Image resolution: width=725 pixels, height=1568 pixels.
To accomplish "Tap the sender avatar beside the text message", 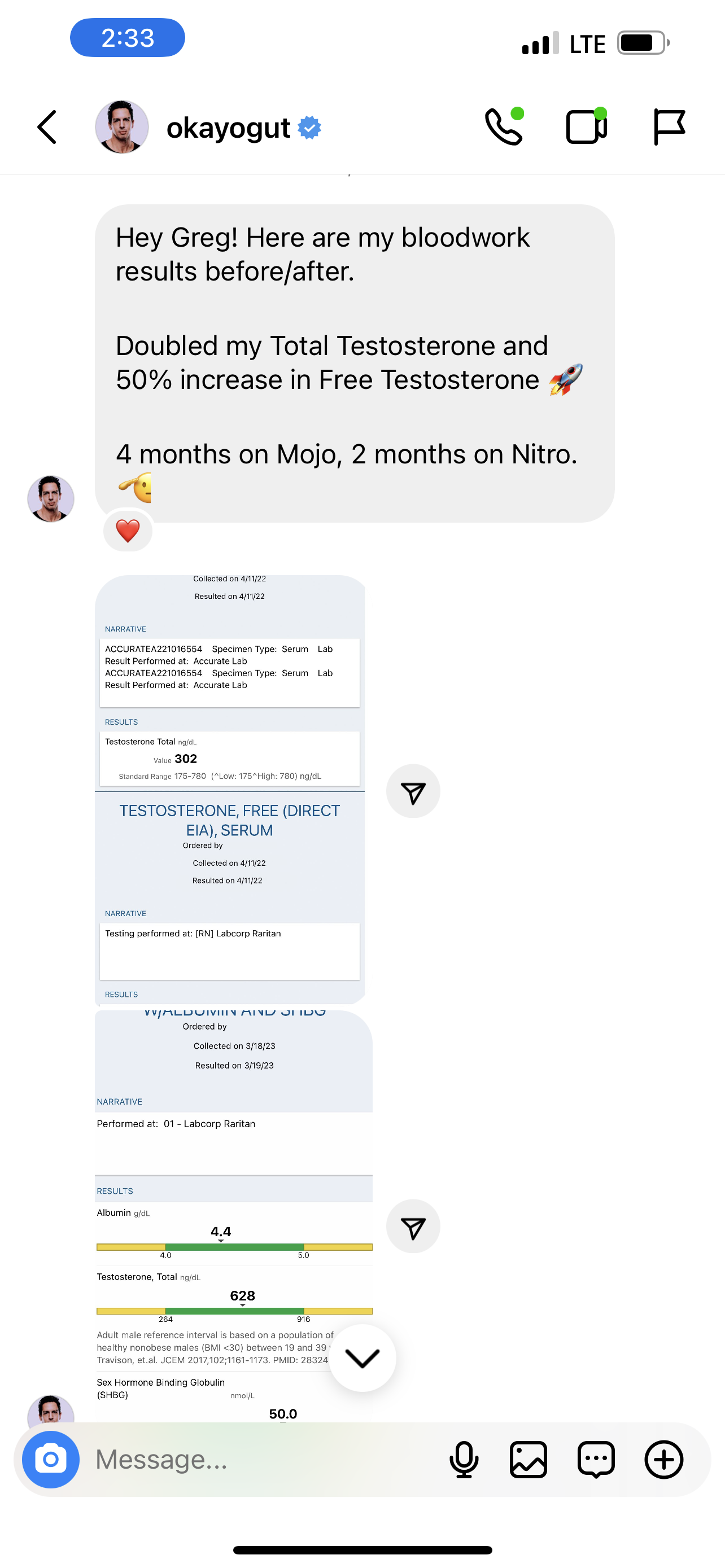I will pos(50,498).
